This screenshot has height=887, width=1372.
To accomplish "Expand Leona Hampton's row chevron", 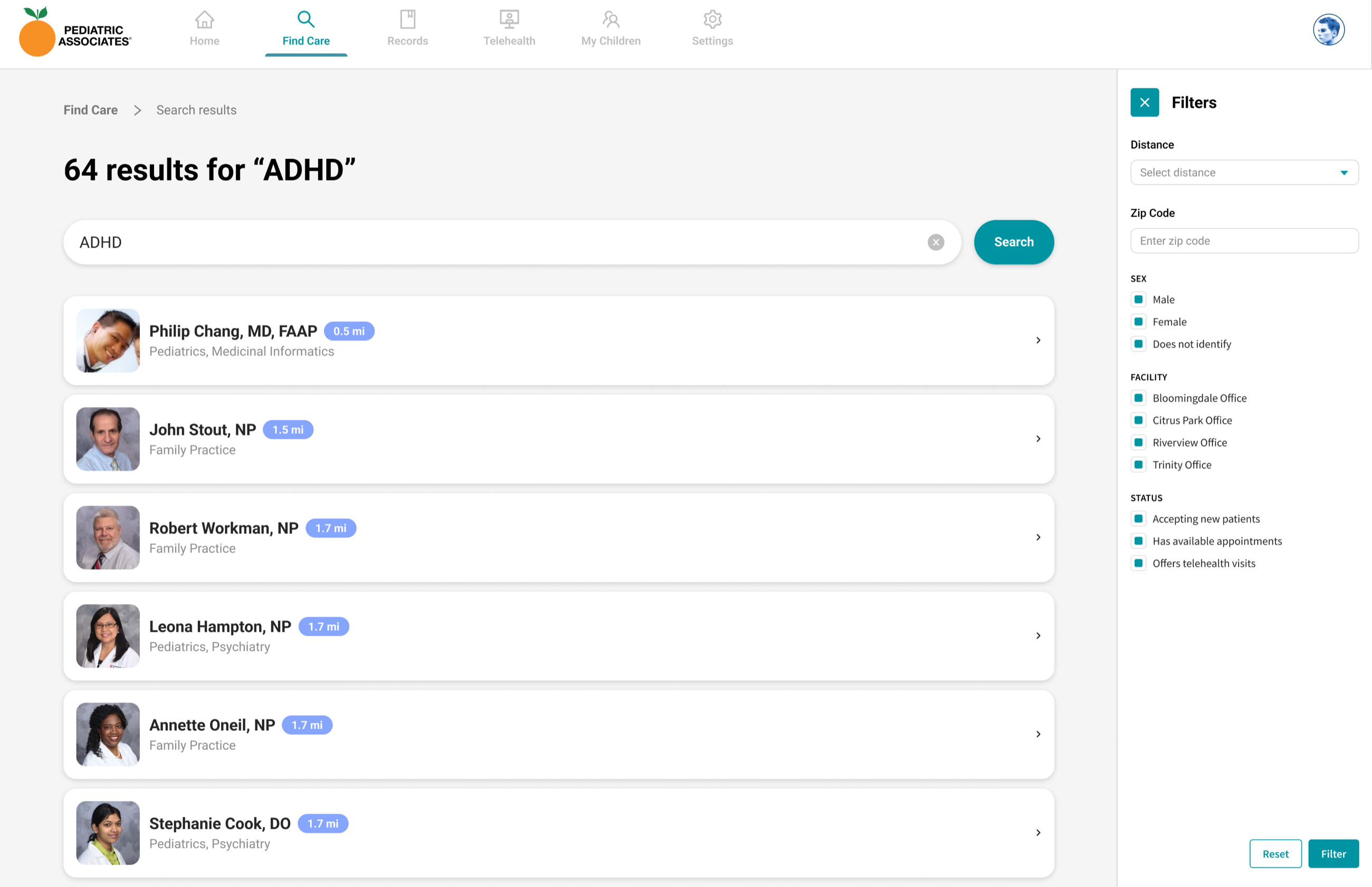I will coord(1037,636).
